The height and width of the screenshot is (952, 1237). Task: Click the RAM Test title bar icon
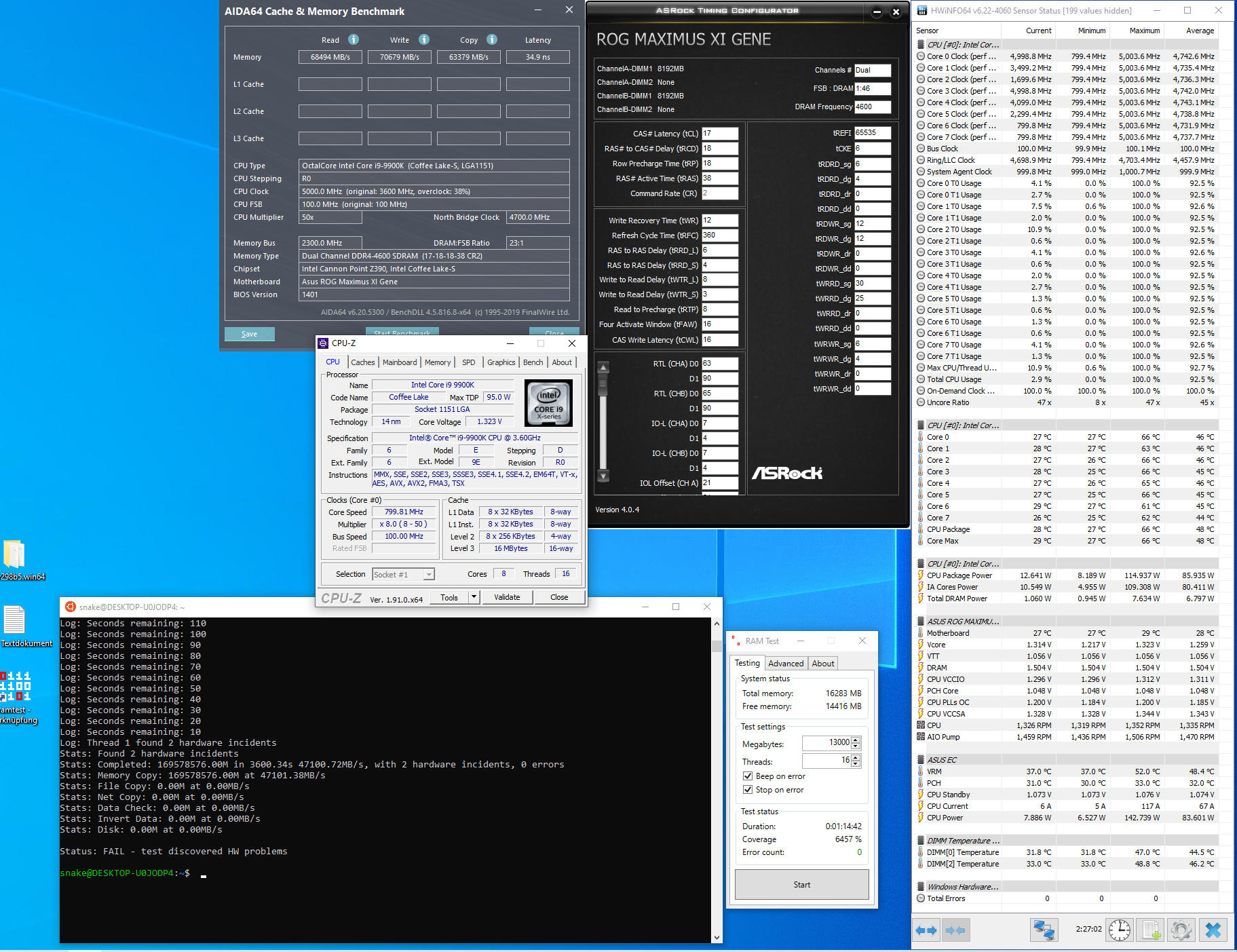coord(736,641)
